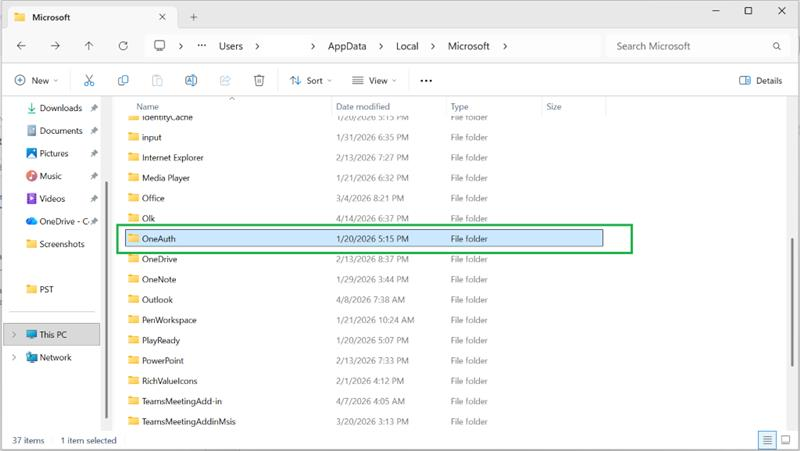Open Downloads in quick access
This screenshot has width=800, height=451.
(61, 108)
